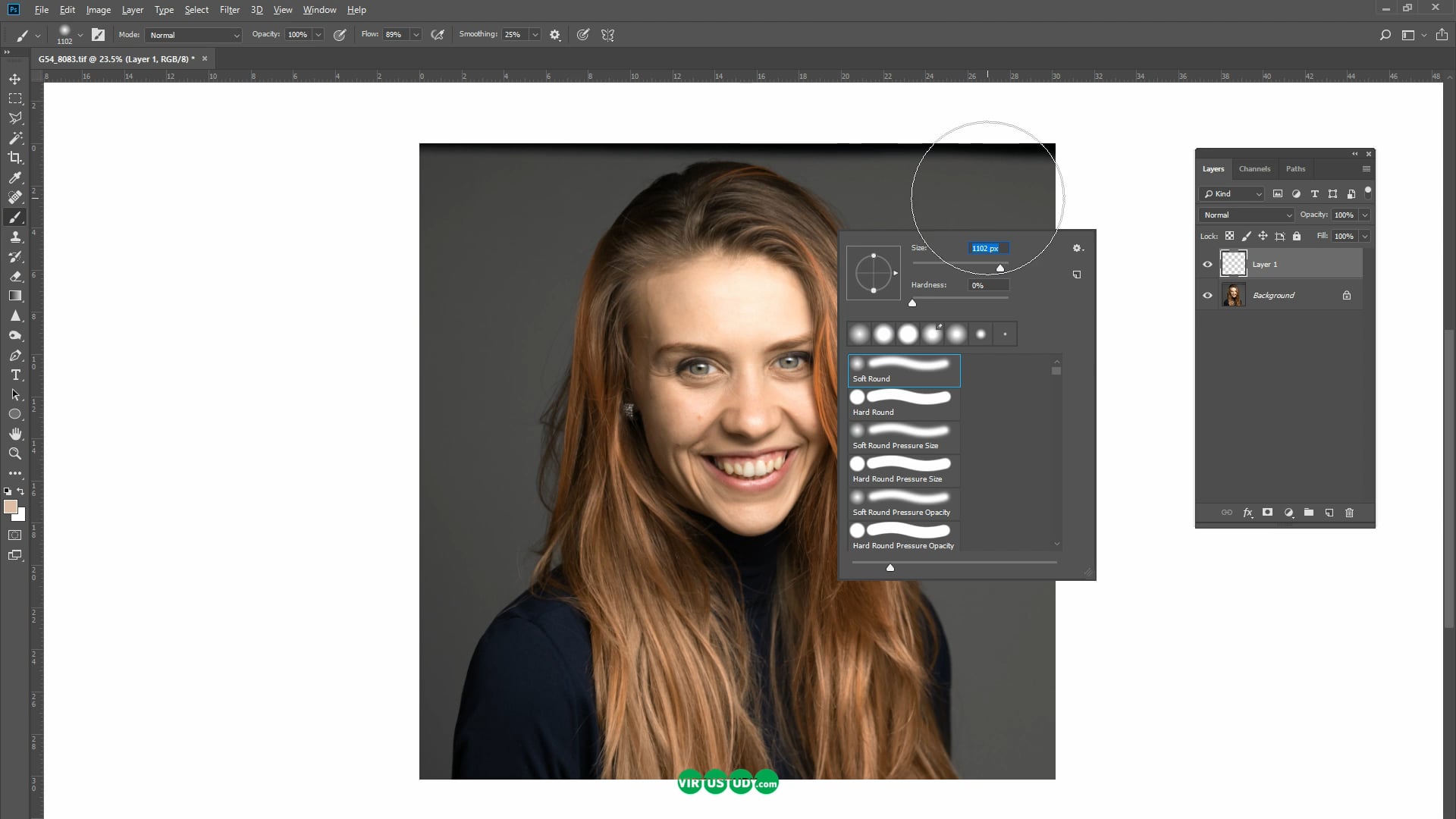This screenshot has width=1456, height=819.
Task: Select the Brush tool in toolbar
Action: [15, 218]
